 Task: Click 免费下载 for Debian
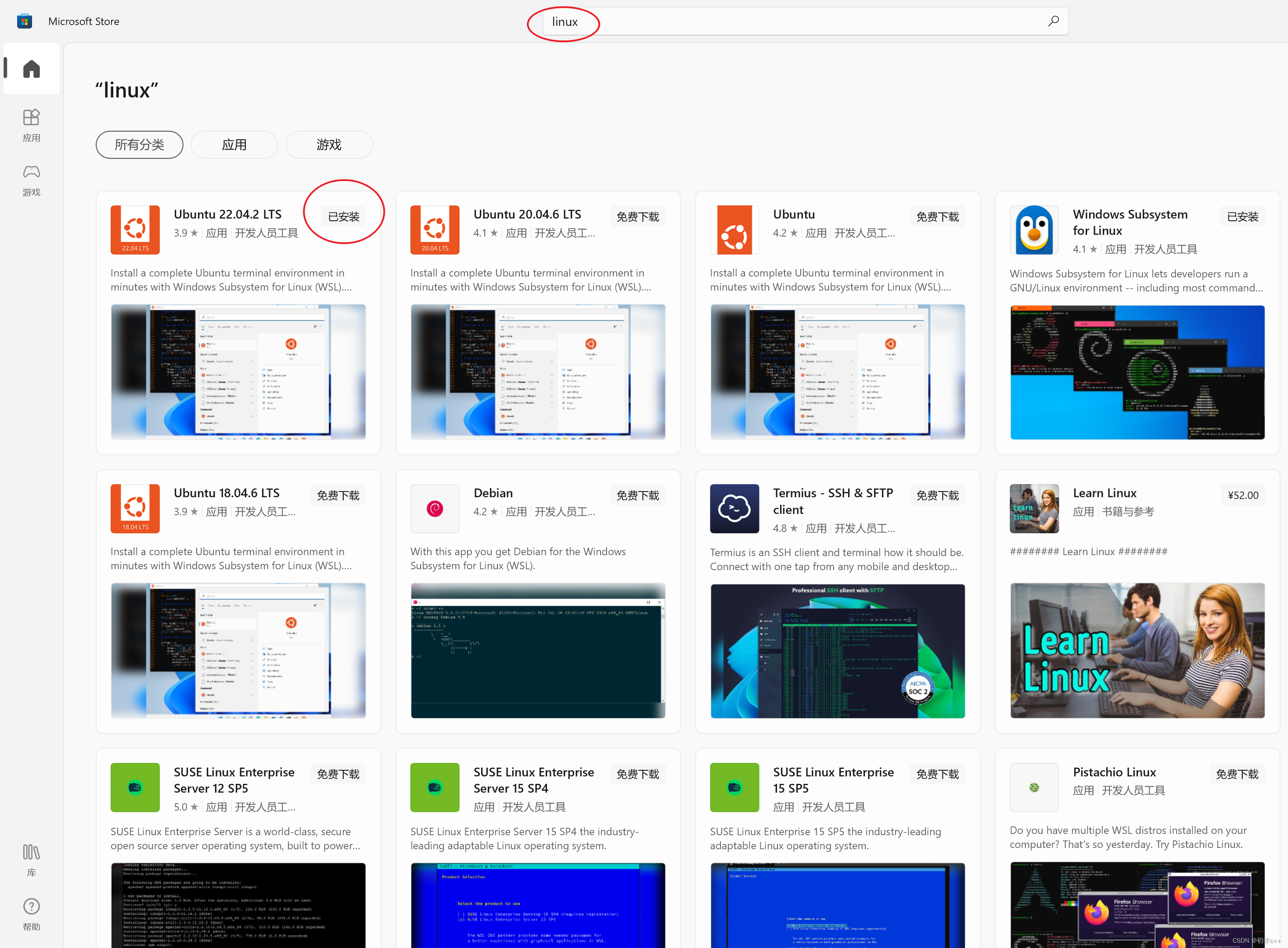point(638,495)
